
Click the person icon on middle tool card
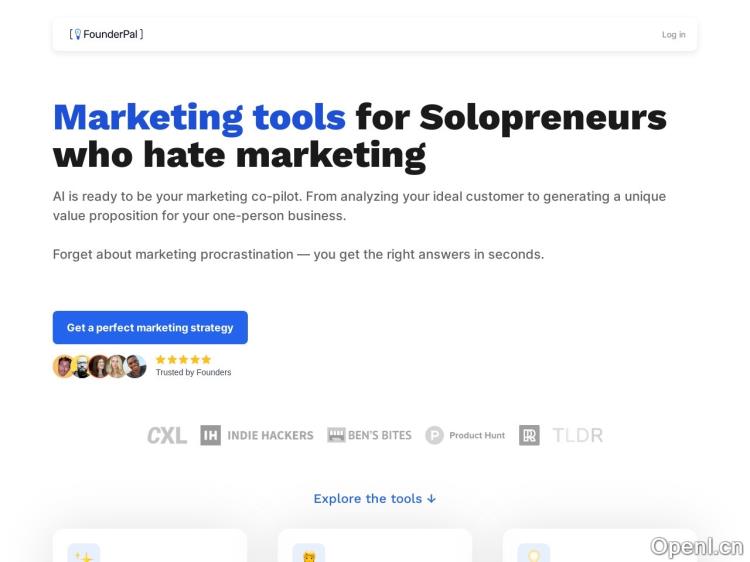309,555
